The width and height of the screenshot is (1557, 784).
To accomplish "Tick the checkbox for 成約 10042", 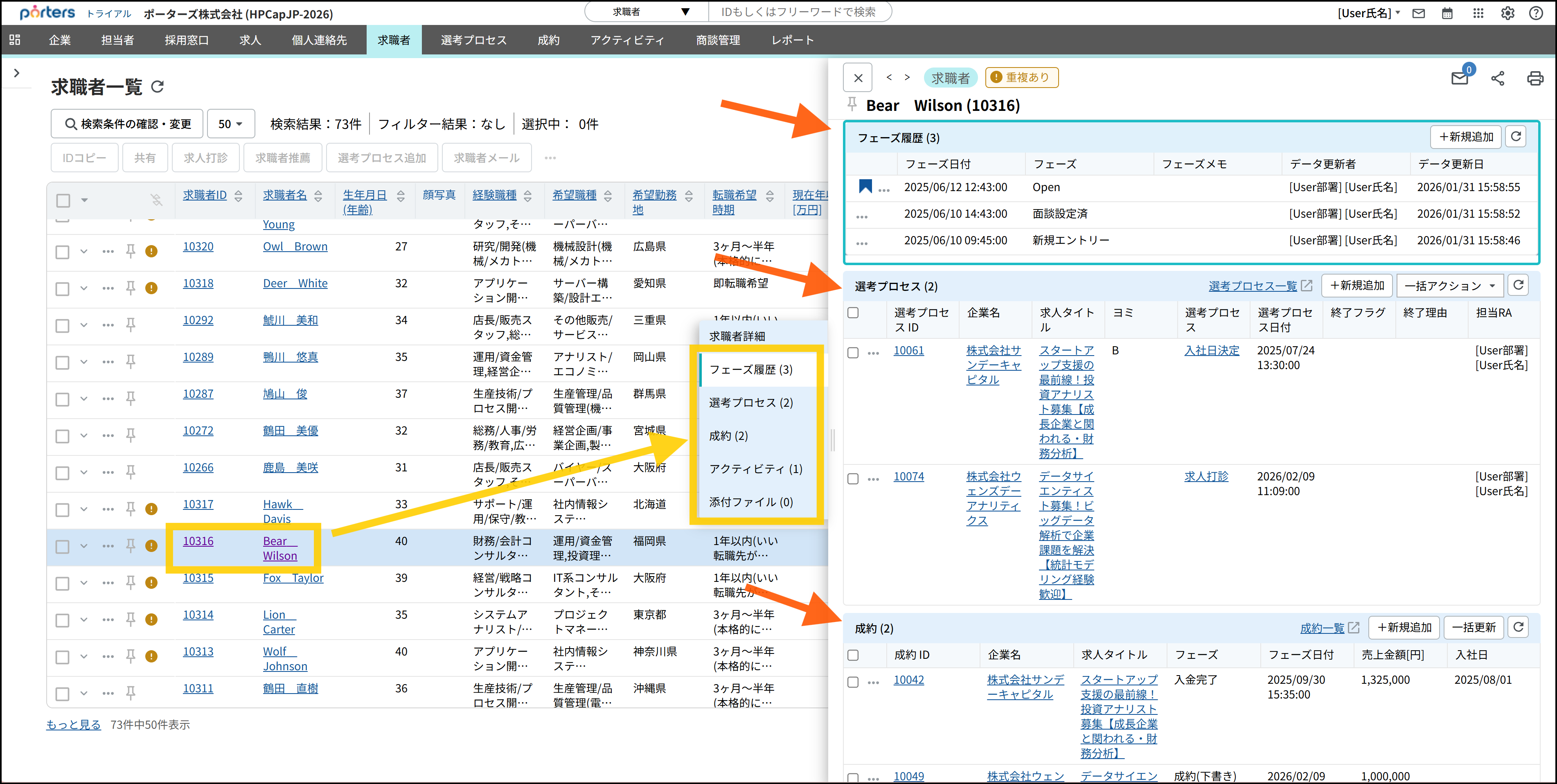I will [x=853, y=682].
